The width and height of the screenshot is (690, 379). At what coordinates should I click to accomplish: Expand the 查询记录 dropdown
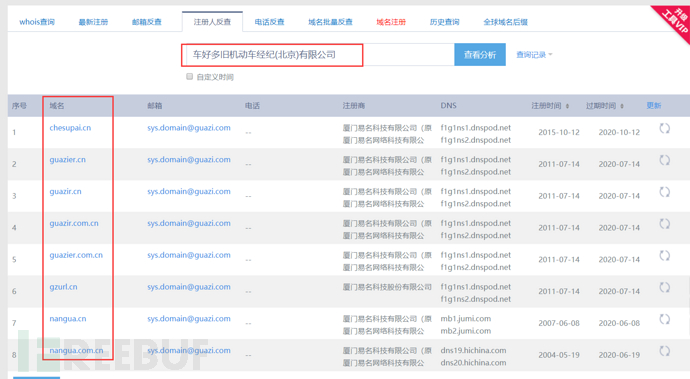coord(534,55)
